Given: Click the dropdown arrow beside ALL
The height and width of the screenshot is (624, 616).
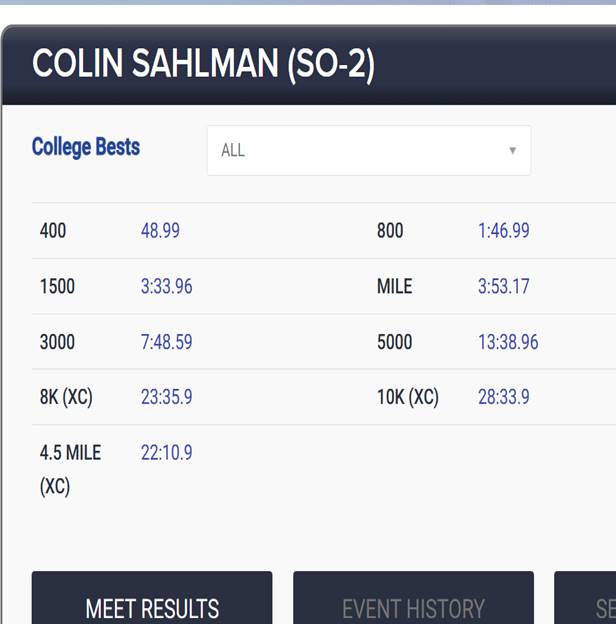Looking at the screenshot, I should [512, 151].
